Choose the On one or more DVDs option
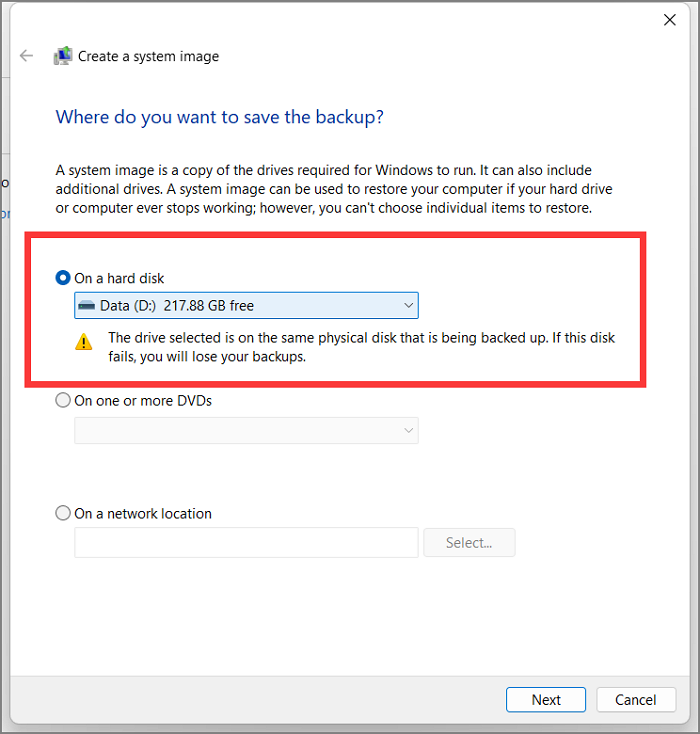This screenshot has height=734, width=700. (64, 400)
